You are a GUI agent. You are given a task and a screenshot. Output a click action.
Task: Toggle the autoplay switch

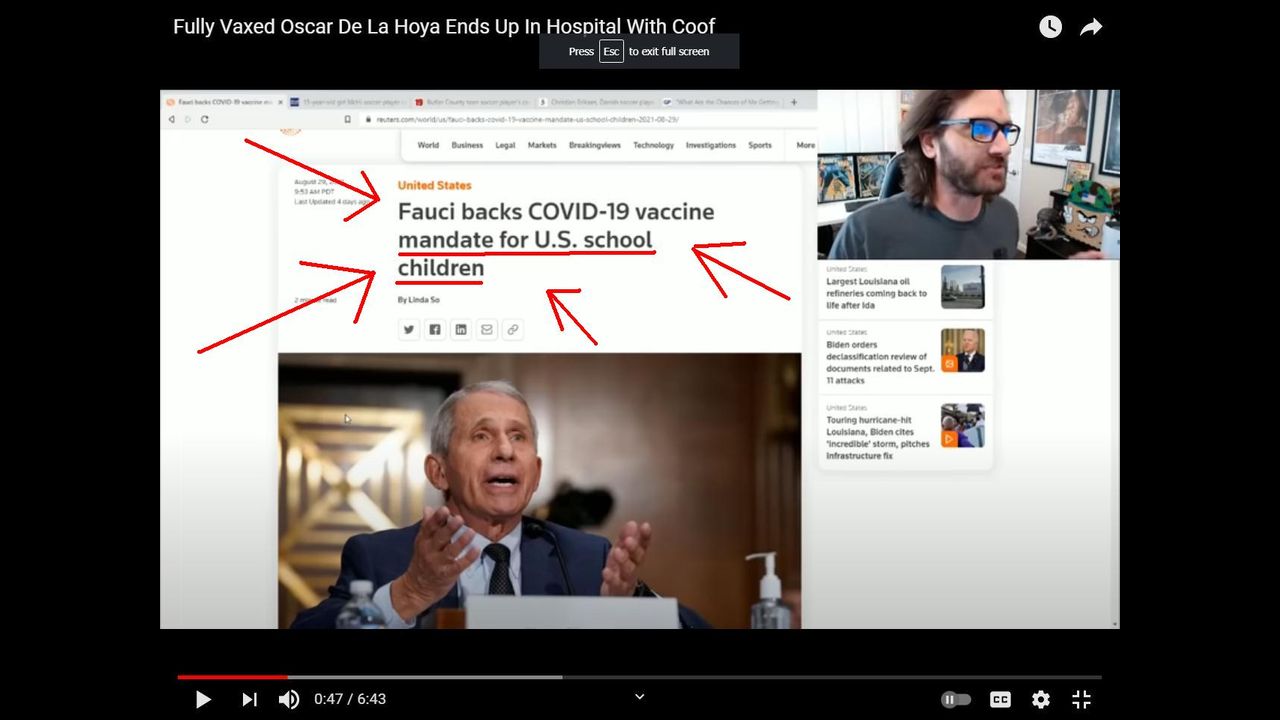coord(956,699)
